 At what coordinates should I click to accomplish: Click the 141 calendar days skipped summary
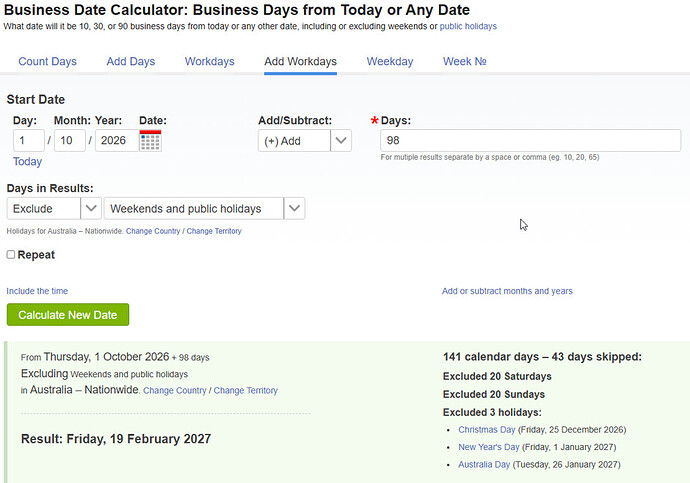[x=542, y=357]
